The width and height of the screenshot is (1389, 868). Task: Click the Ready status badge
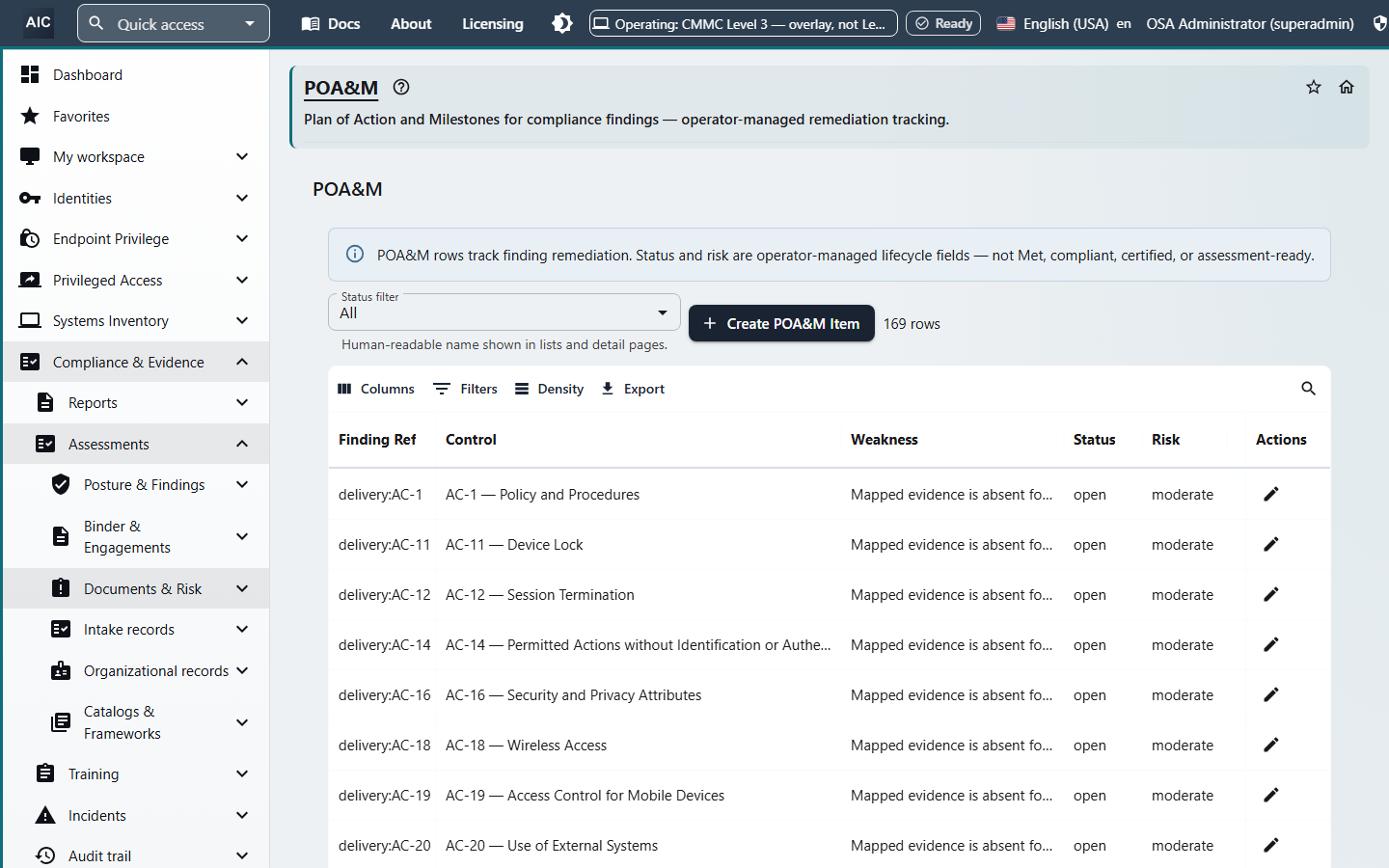click(x=943, y=23)
